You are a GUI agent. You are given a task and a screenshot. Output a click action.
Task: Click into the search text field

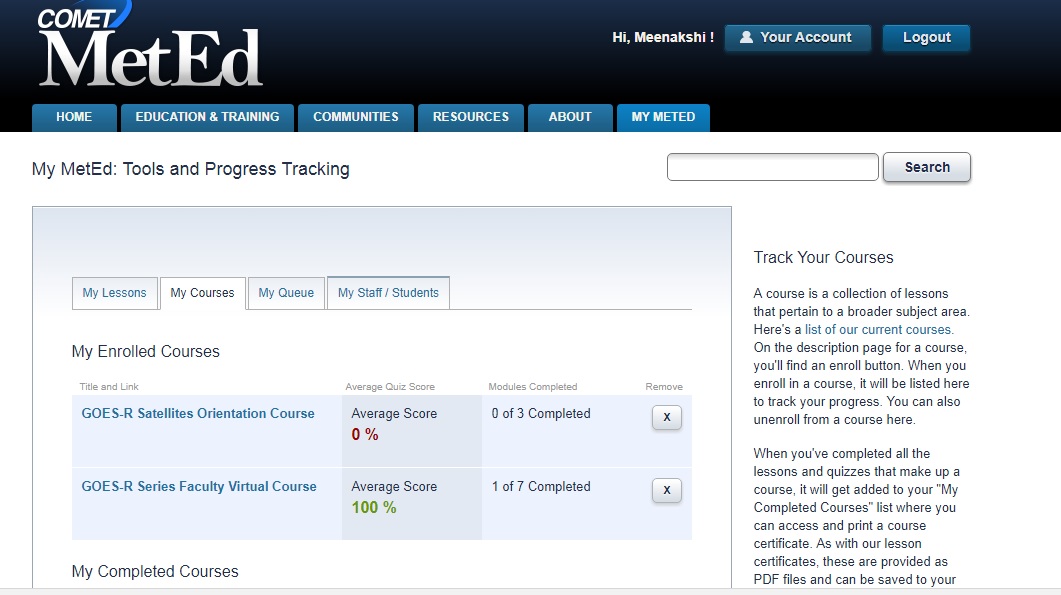point(773,167)
